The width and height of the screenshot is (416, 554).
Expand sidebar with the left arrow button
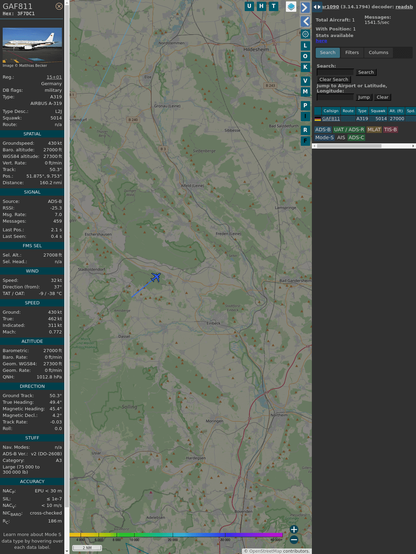(x=305, y=22)
